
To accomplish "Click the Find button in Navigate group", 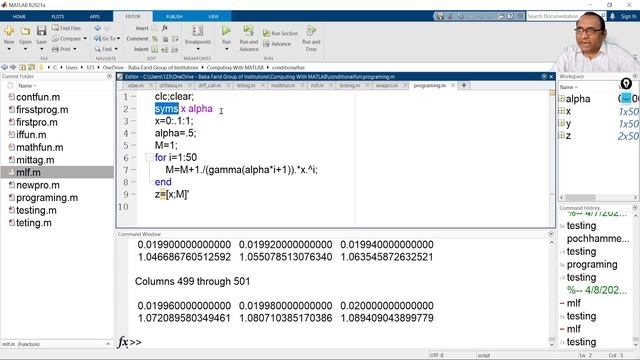I will 104,49.
